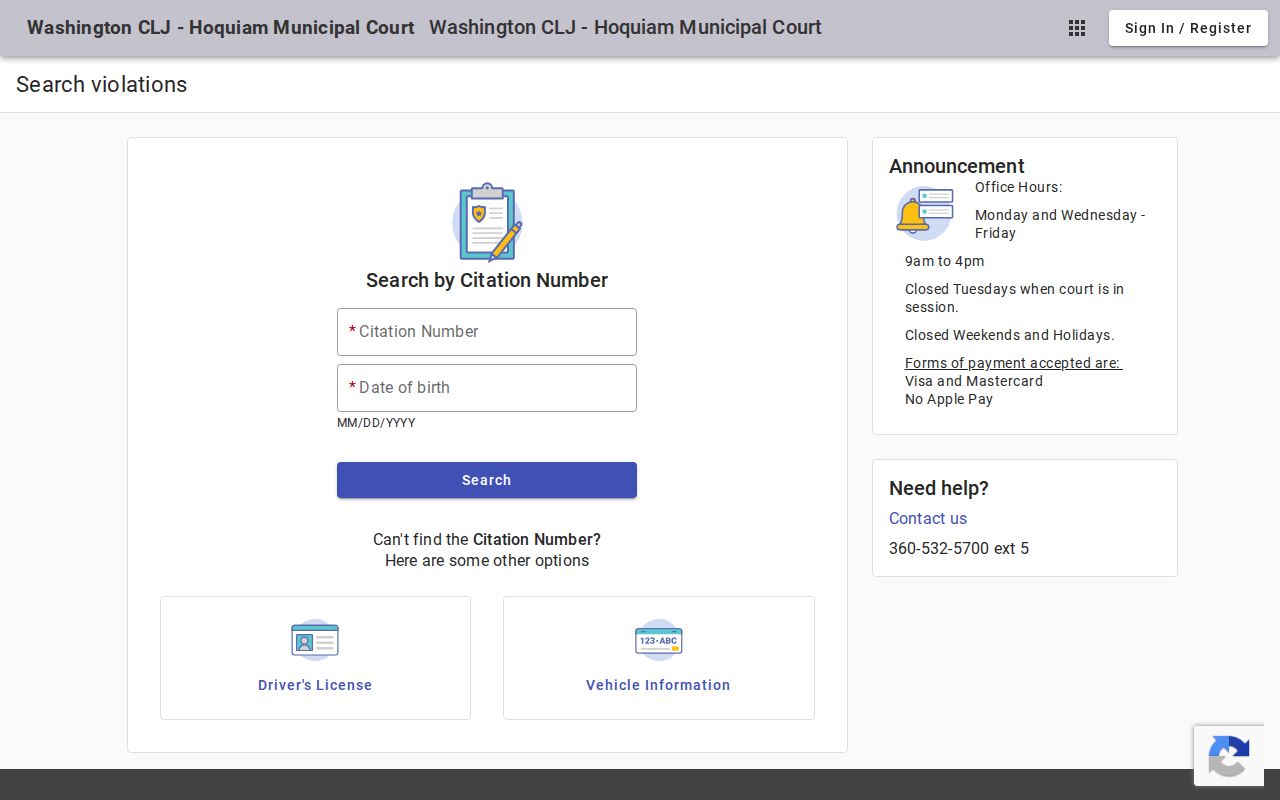Click the Sign In / Register button
1280x800 pixels.
coord(1188,28)
